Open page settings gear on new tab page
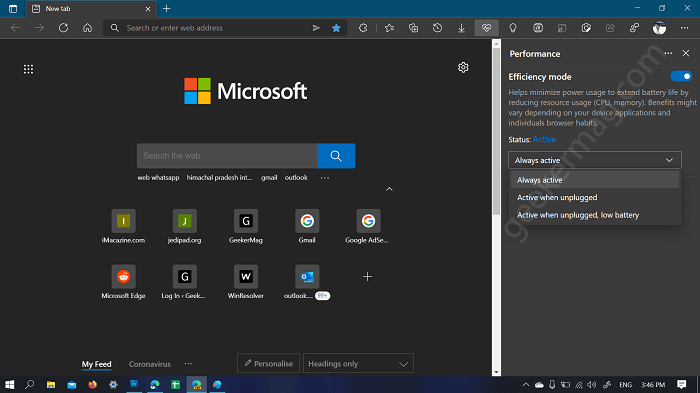The width and height of the screenshot is (700, 393). point(463,67)
